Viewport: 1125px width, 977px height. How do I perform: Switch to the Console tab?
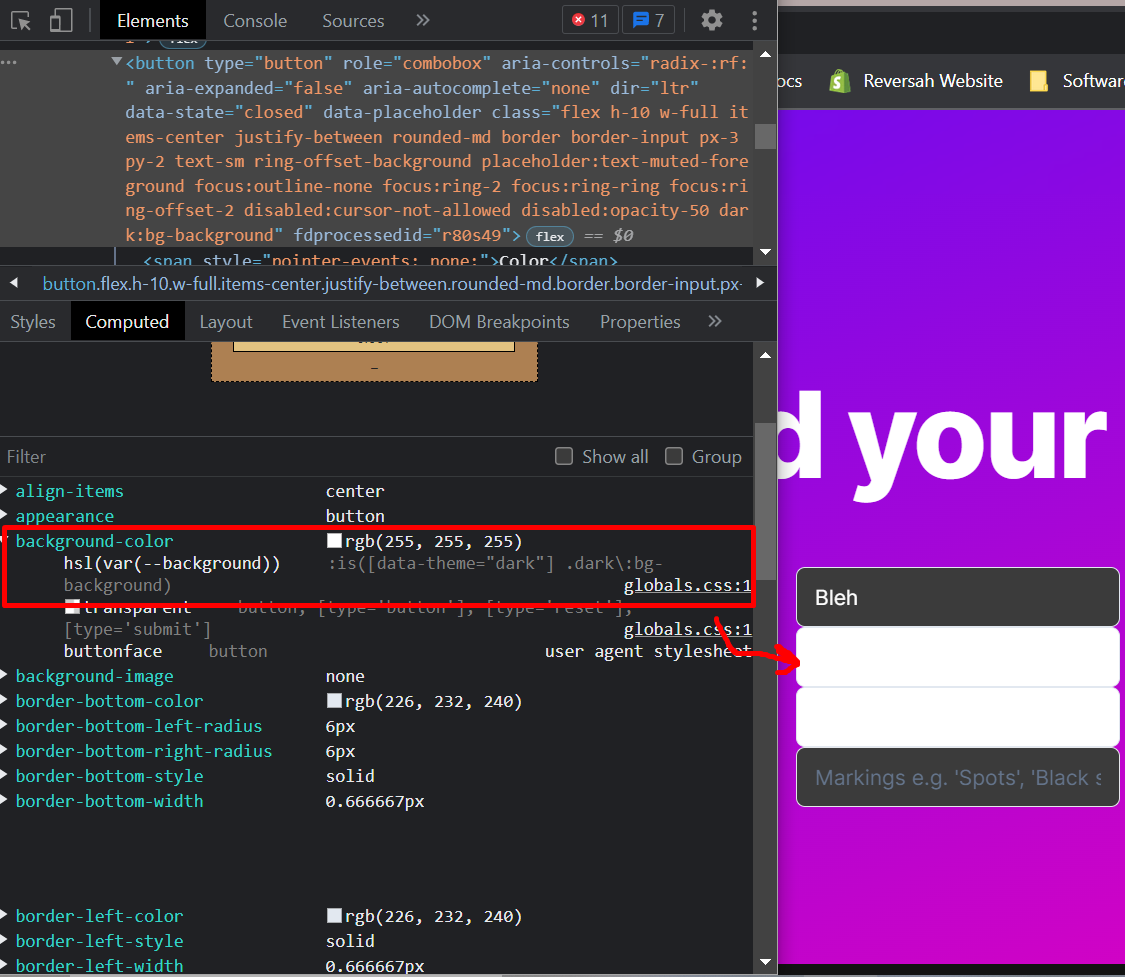click(255, 20)
